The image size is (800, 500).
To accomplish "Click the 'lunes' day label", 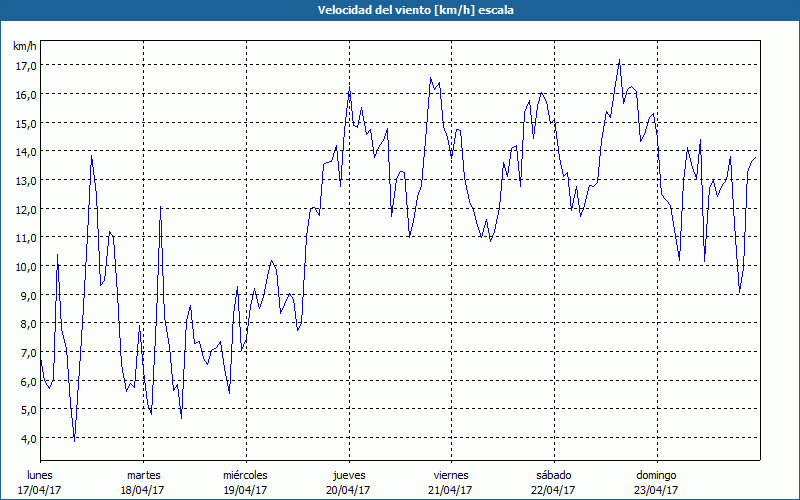I will 39,474.
